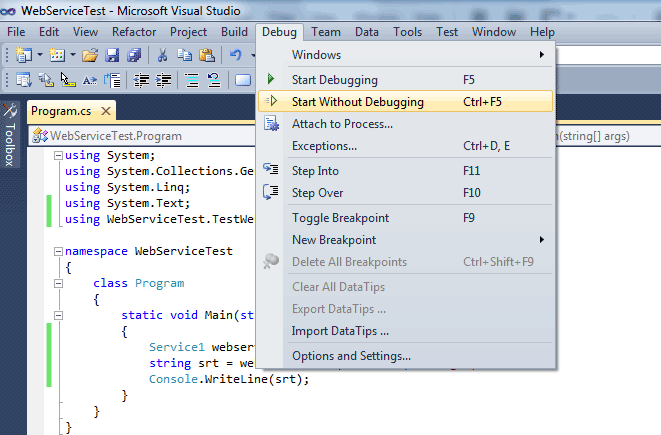661x435 pixels.
Task: Cut selection with the scissors icon
Action: coord(162,55)
